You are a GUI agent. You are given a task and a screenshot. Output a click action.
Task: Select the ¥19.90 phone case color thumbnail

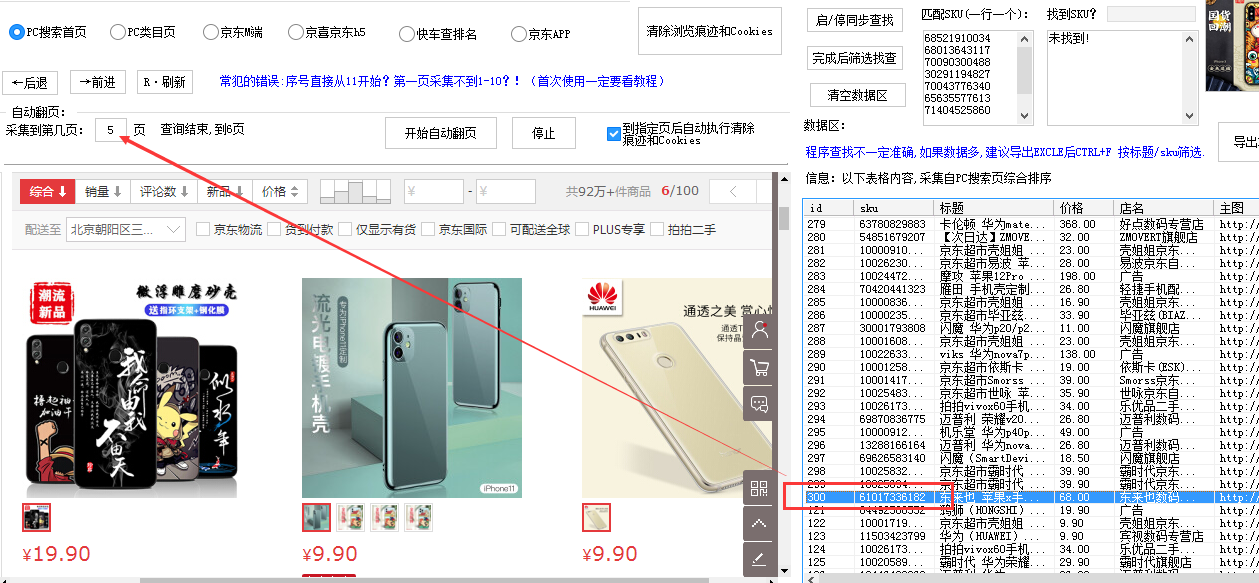coord(37,517)
